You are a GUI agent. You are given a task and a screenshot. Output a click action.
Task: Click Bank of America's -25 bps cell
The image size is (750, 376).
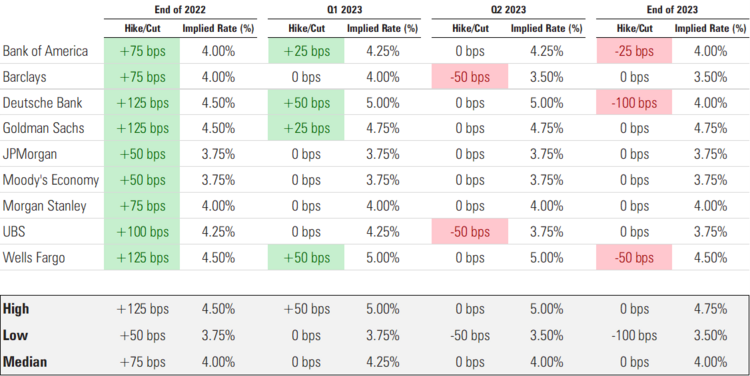coord(634,51)
